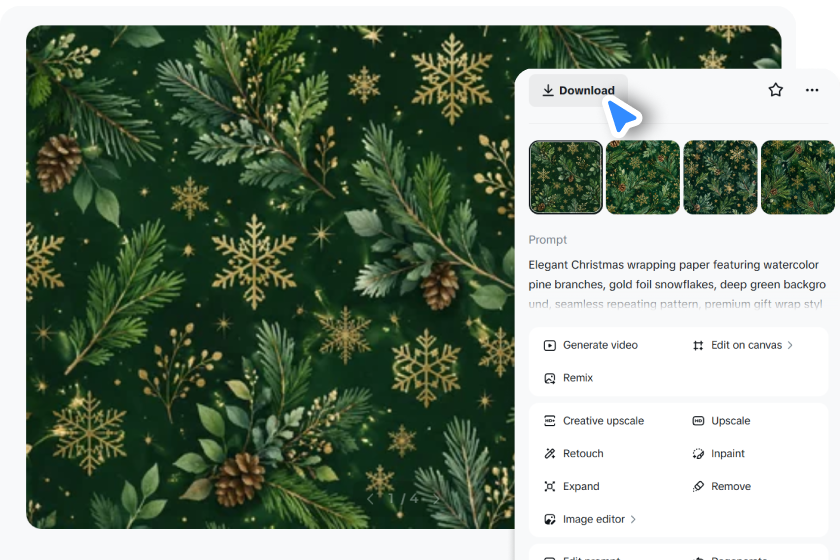Image resolution: width=840 pixels, height=560 pixels.
Task: Select the Inpaint tool
Action: (x=718, y=453)
